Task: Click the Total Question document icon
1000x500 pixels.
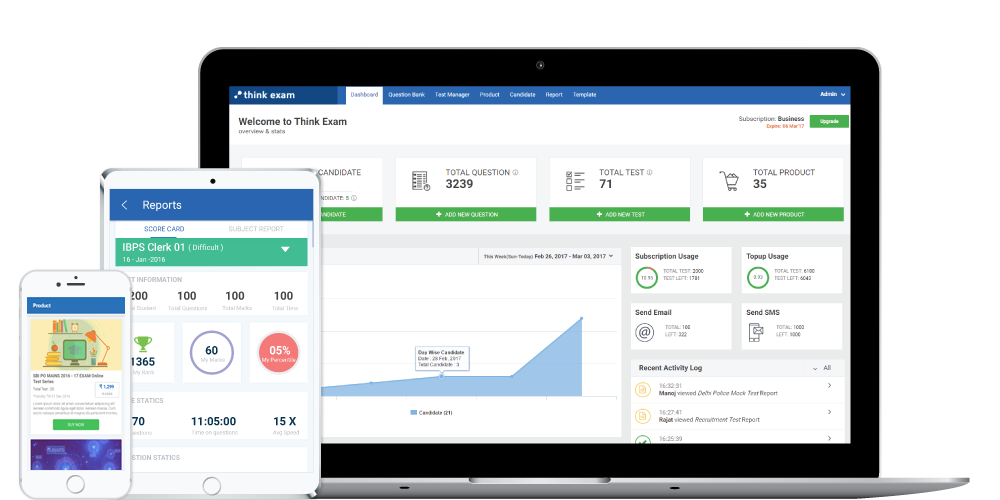Action: coord(421,181)
